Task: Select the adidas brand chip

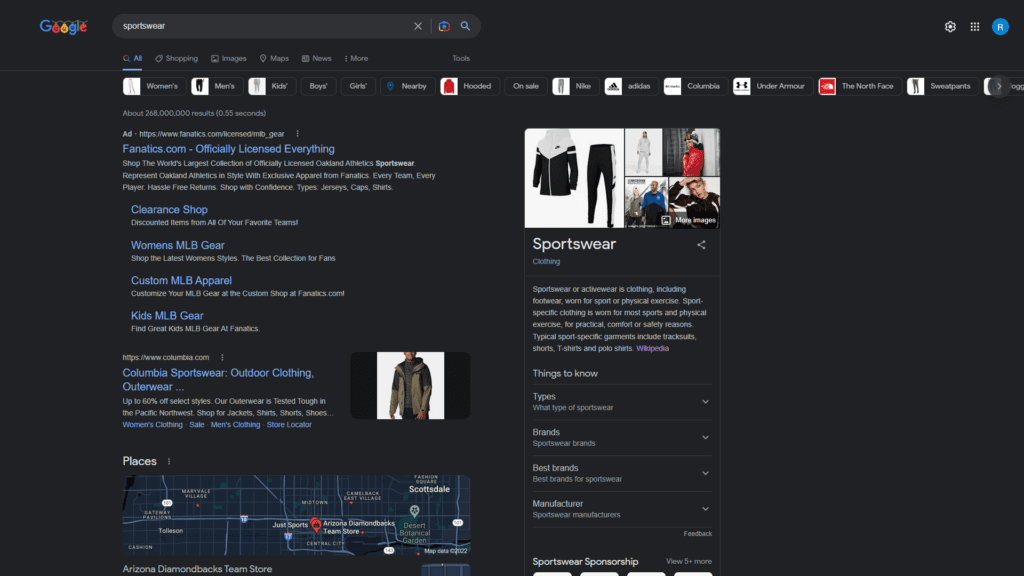Action: pyautogui.click(x=632, y=86)
